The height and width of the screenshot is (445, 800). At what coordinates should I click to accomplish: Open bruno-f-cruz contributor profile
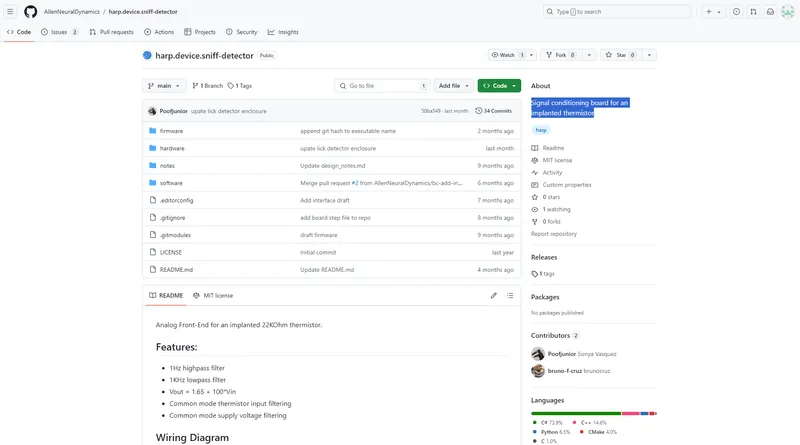564,371
